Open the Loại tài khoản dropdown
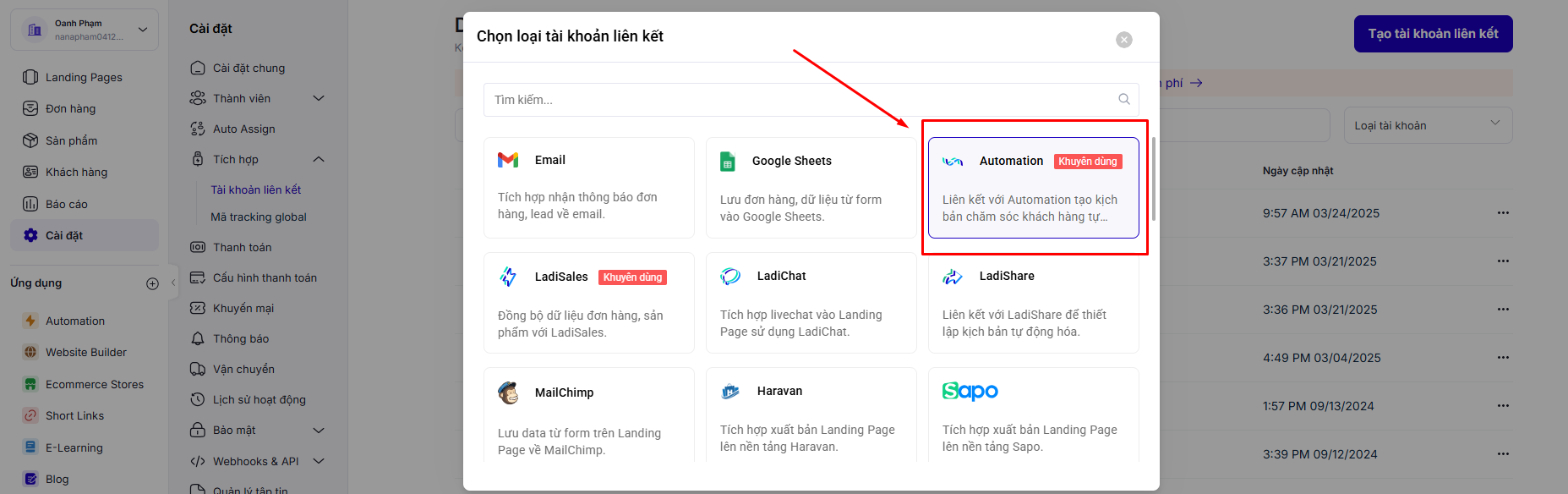This screenshot has width=1568, height=494. (1427, 125)
